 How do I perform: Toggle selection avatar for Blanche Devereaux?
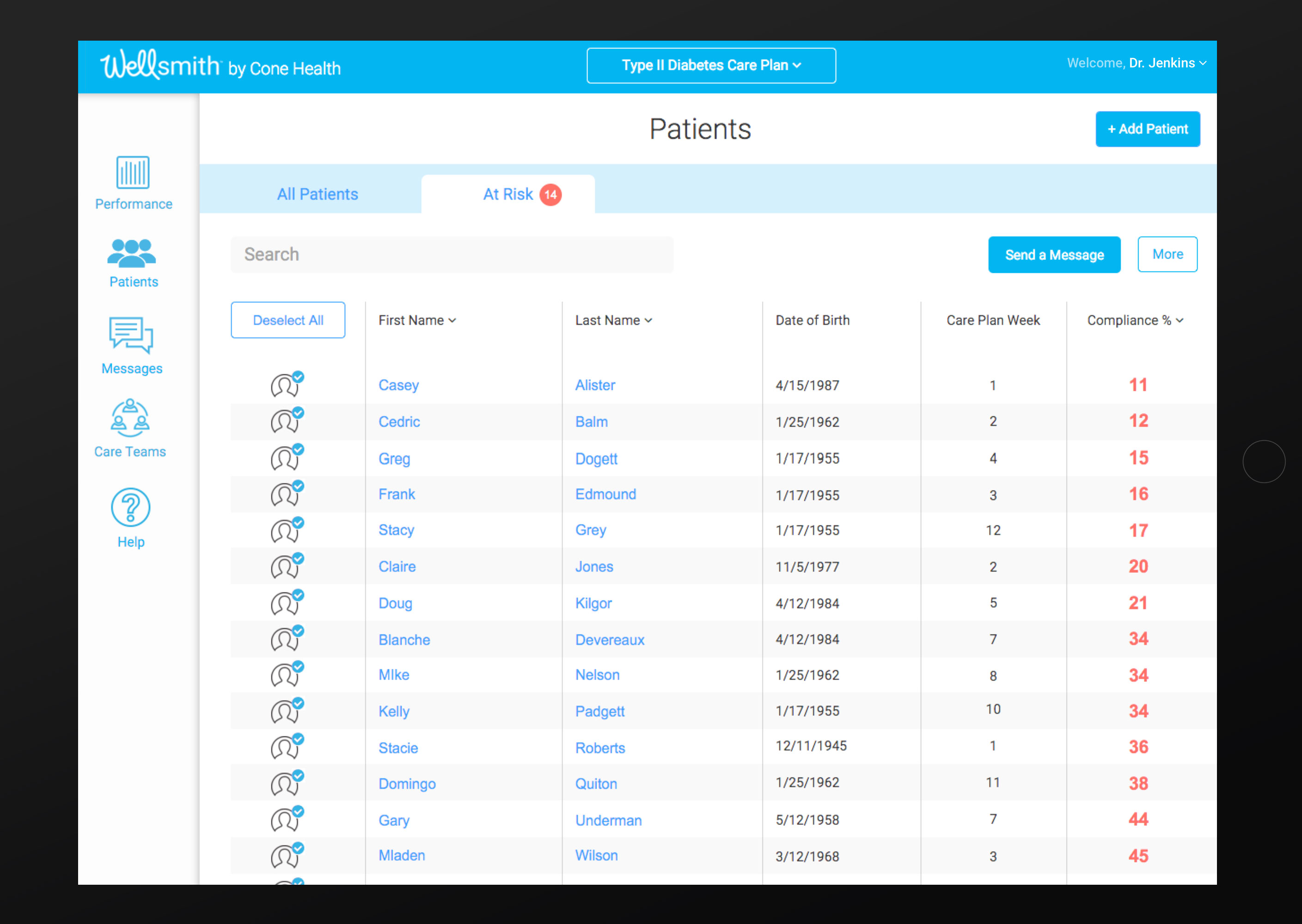287,639
